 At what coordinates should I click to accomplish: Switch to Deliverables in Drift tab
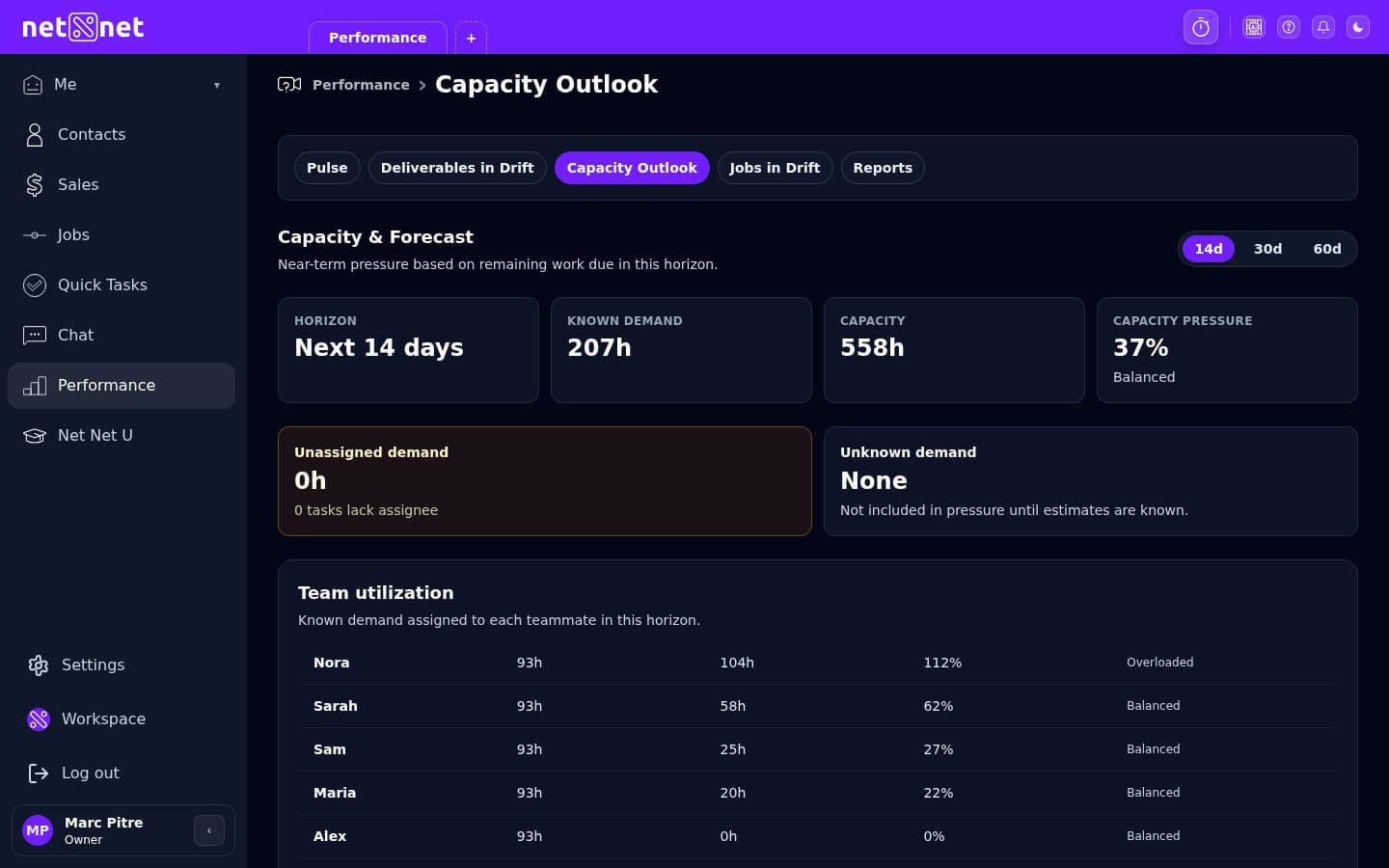click(x=457, y=168)
